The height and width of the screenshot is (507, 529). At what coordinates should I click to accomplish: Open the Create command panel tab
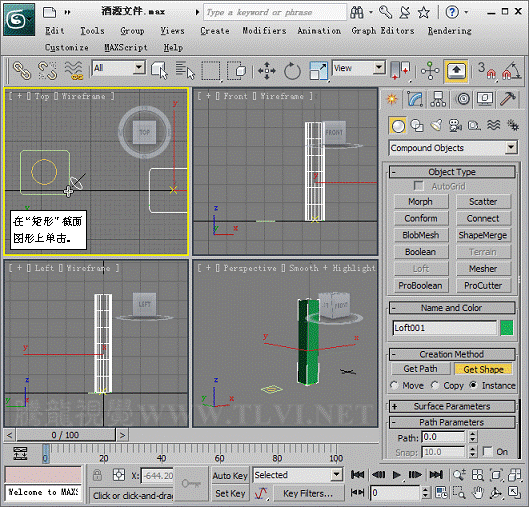click(x=392, y=99)
